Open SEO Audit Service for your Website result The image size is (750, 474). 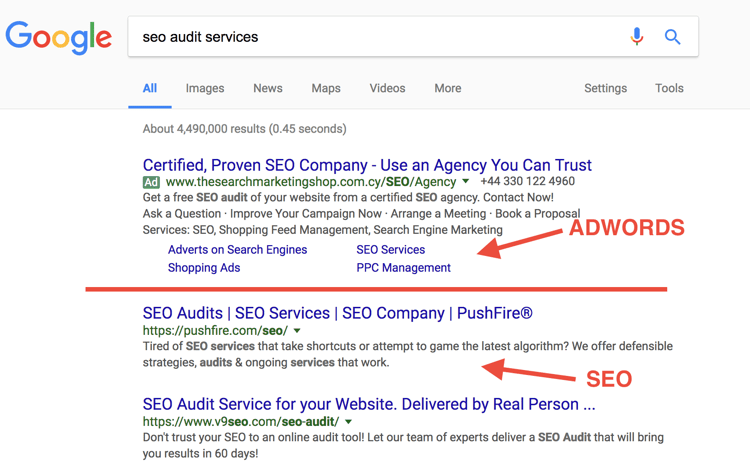369,404
